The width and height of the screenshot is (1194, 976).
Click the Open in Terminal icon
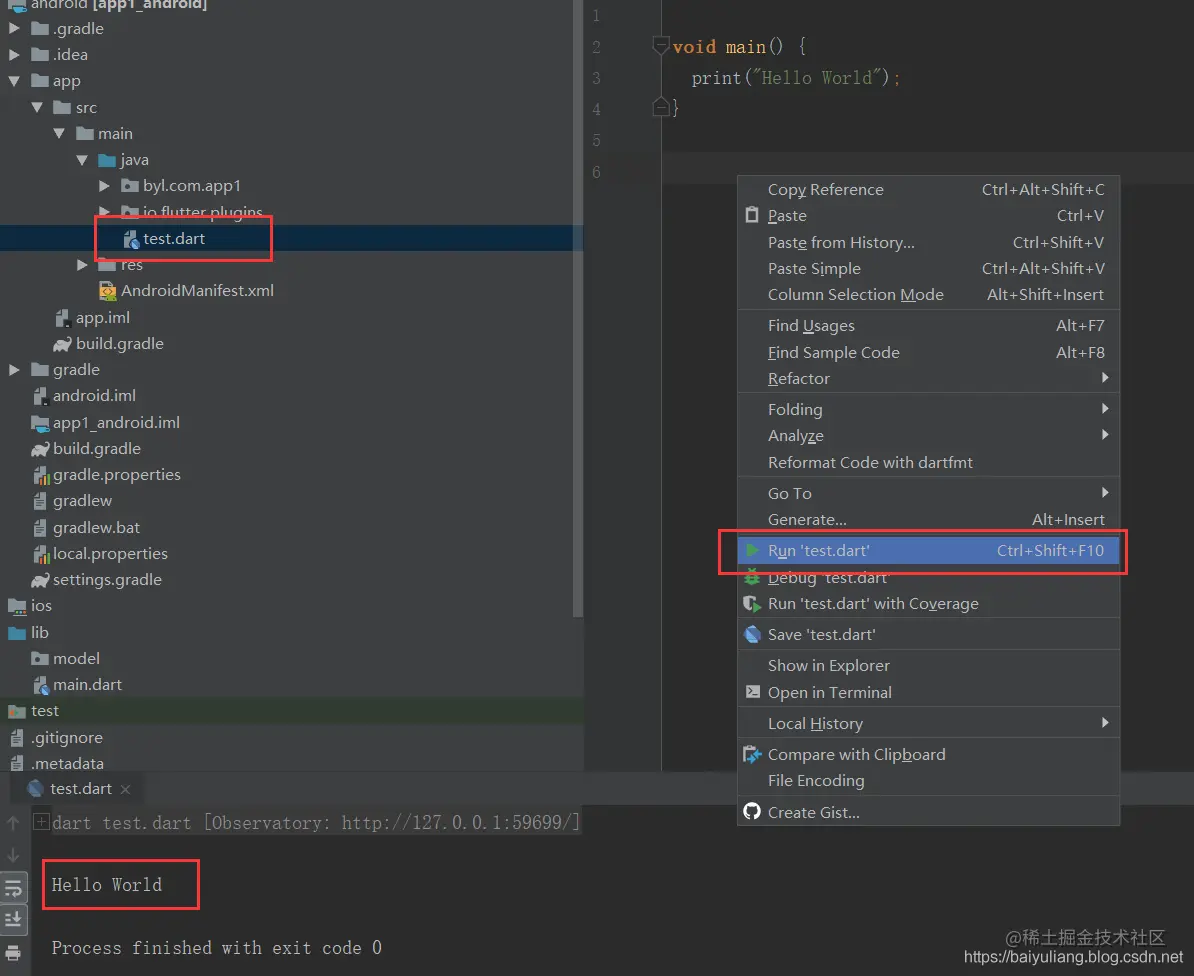[x=752, y=691]
